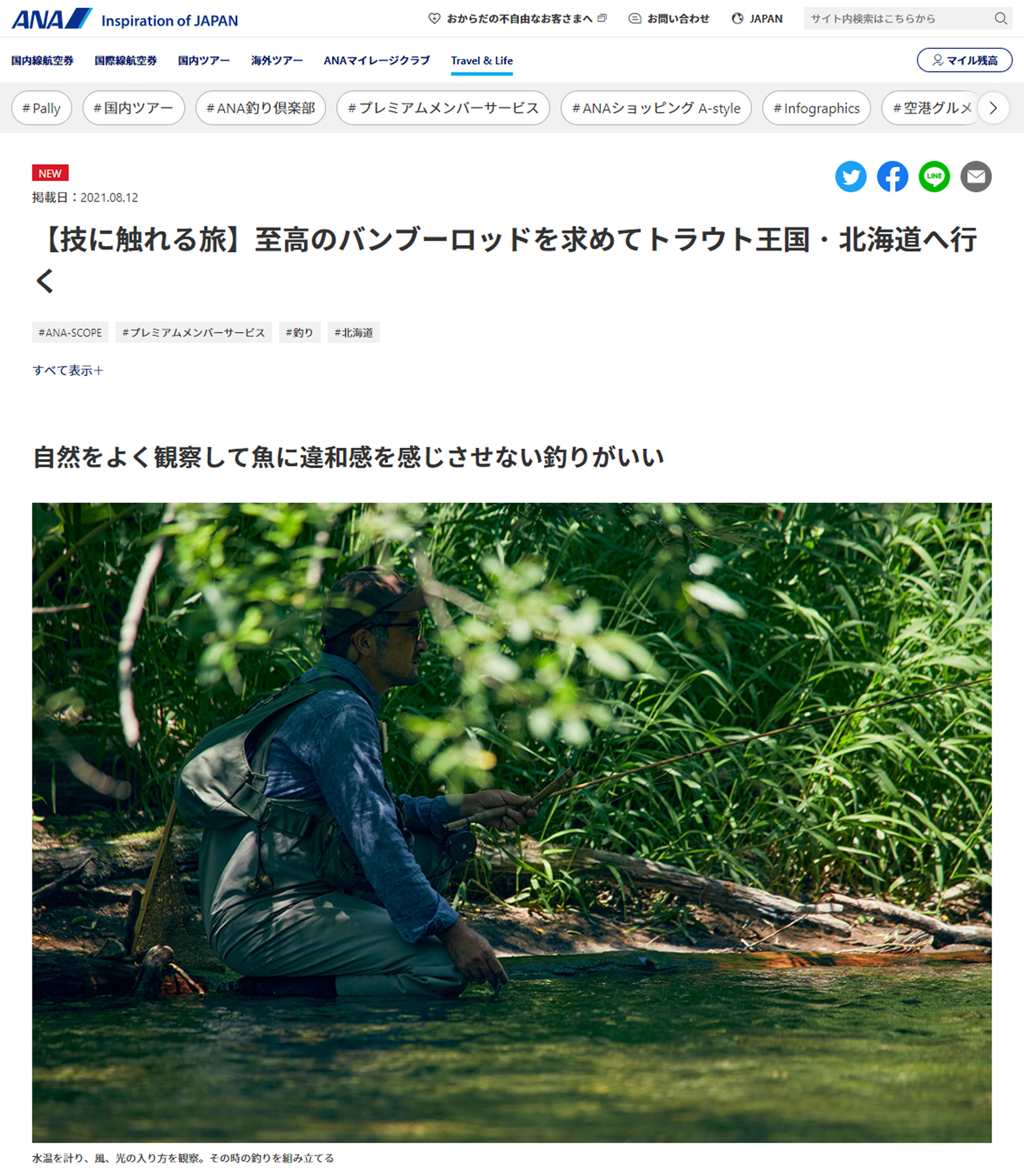1024x1176 pixels.
Task: Open the #Infographics tag pill
Action: coord(816,108)
